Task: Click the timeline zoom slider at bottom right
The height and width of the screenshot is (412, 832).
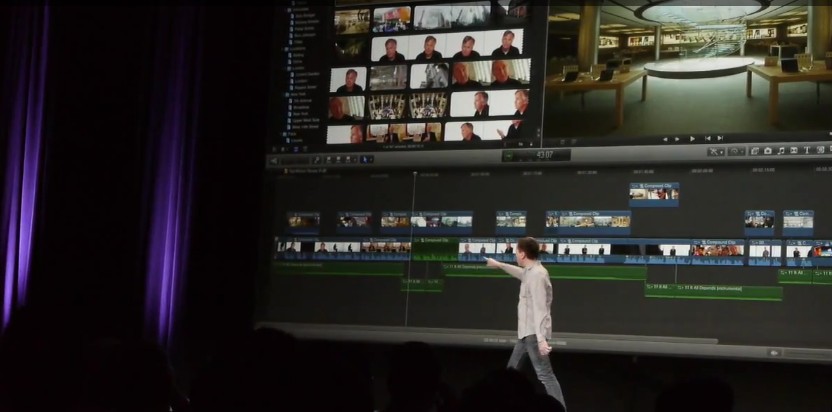Action: [807, 354]
